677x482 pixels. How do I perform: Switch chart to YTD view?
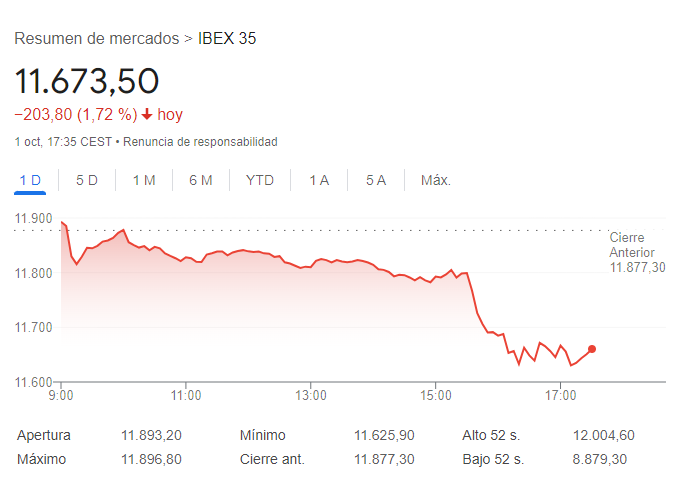(260, 180)
